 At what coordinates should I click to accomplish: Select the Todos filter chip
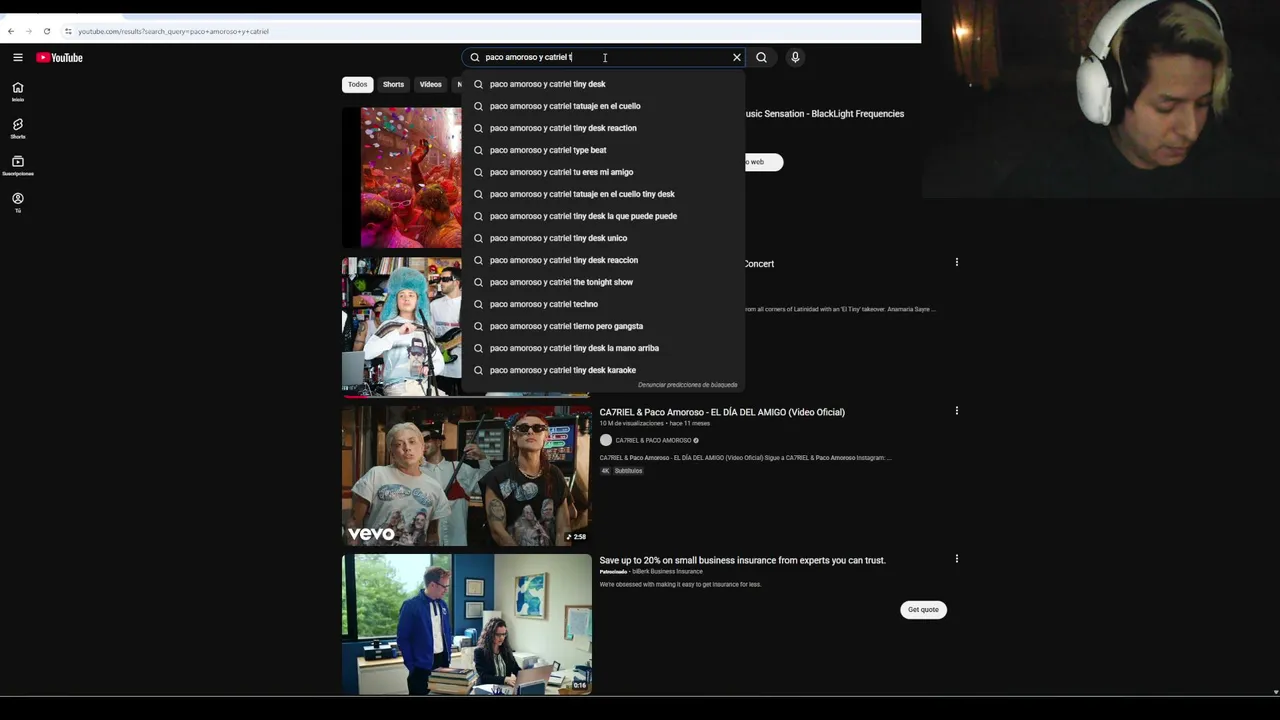(x=357, y=84)
